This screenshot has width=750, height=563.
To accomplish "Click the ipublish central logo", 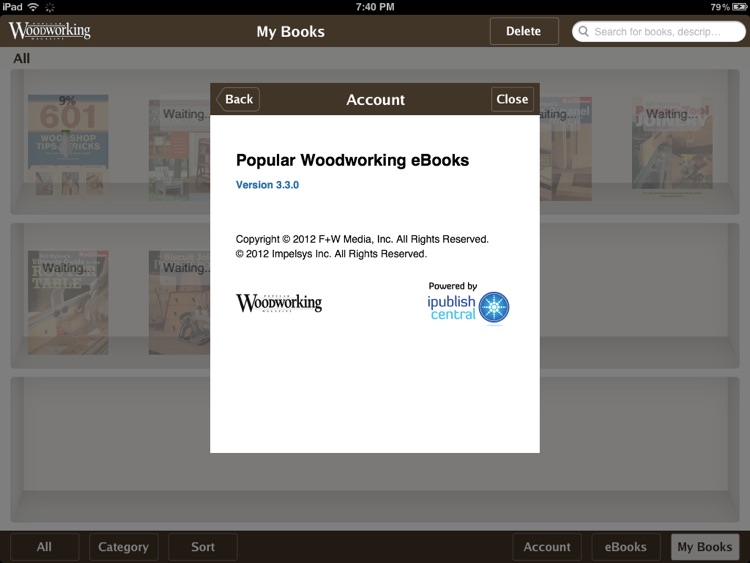I will pyautogui.click(x=468, y=308).
